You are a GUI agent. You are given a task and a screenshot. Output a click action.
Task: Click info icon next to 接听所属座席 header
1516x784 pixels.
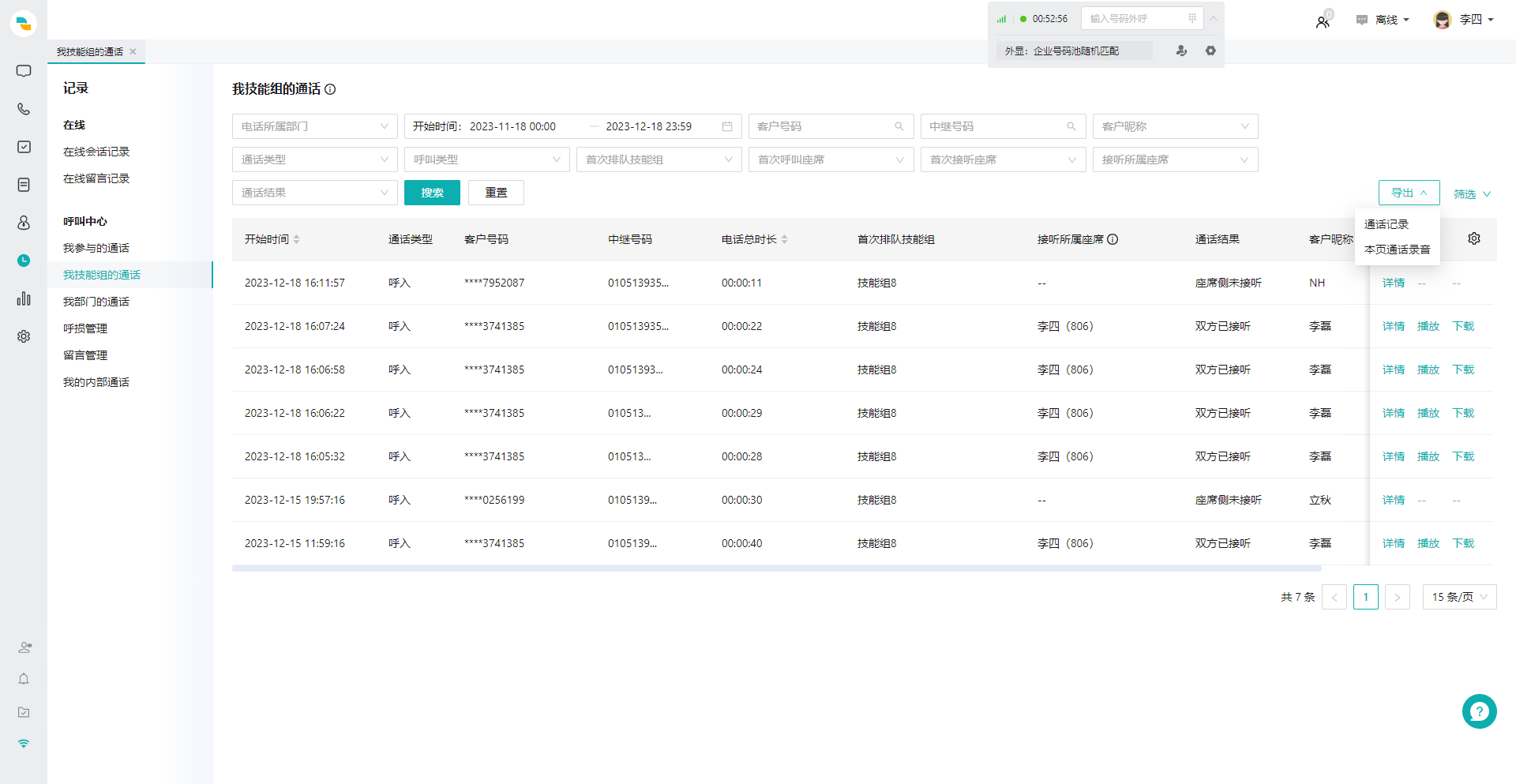[x=1113, y=239]
